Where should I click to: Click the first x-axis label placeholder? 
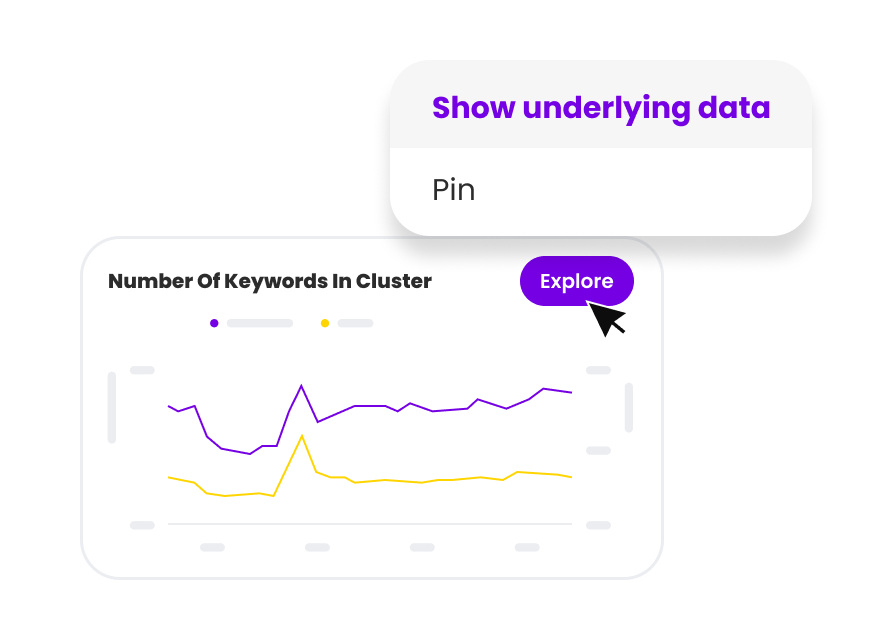tap(212, 548)
